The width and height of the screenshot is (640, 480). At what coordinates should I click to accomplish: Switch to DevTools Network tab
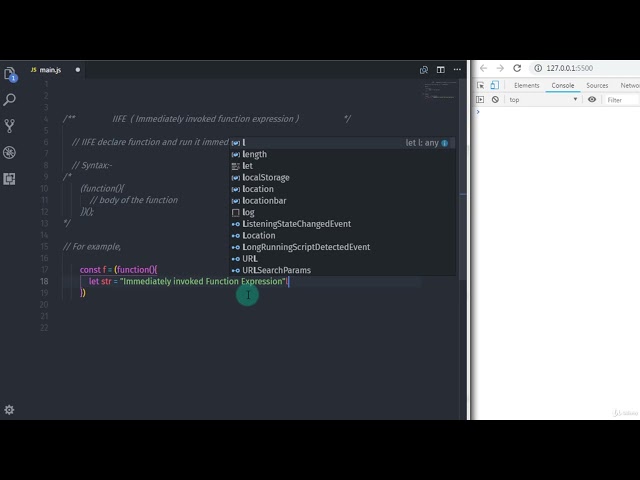click(x=629, y=85)
